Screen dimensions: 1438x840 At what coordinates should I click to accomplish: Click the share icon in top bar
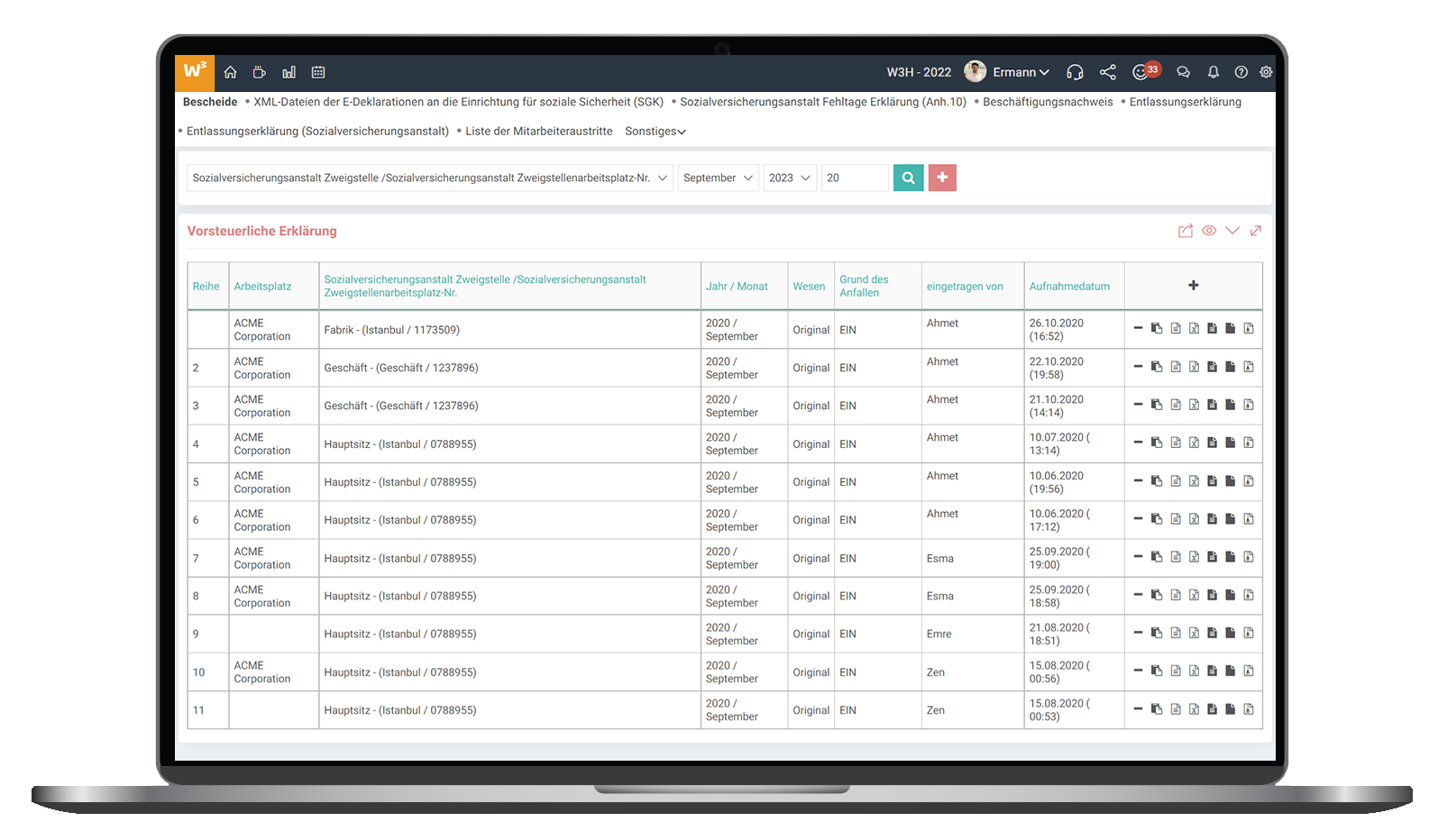coord(1108,72)
